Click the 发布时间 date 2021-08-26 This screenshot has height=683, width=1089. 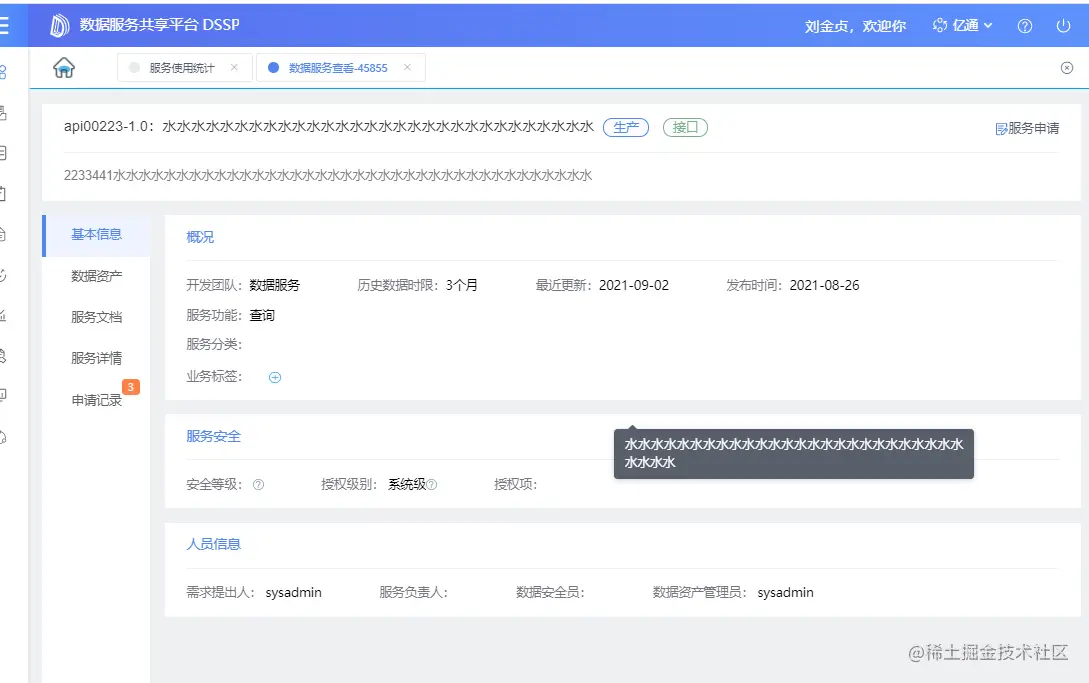pos(824,285)
